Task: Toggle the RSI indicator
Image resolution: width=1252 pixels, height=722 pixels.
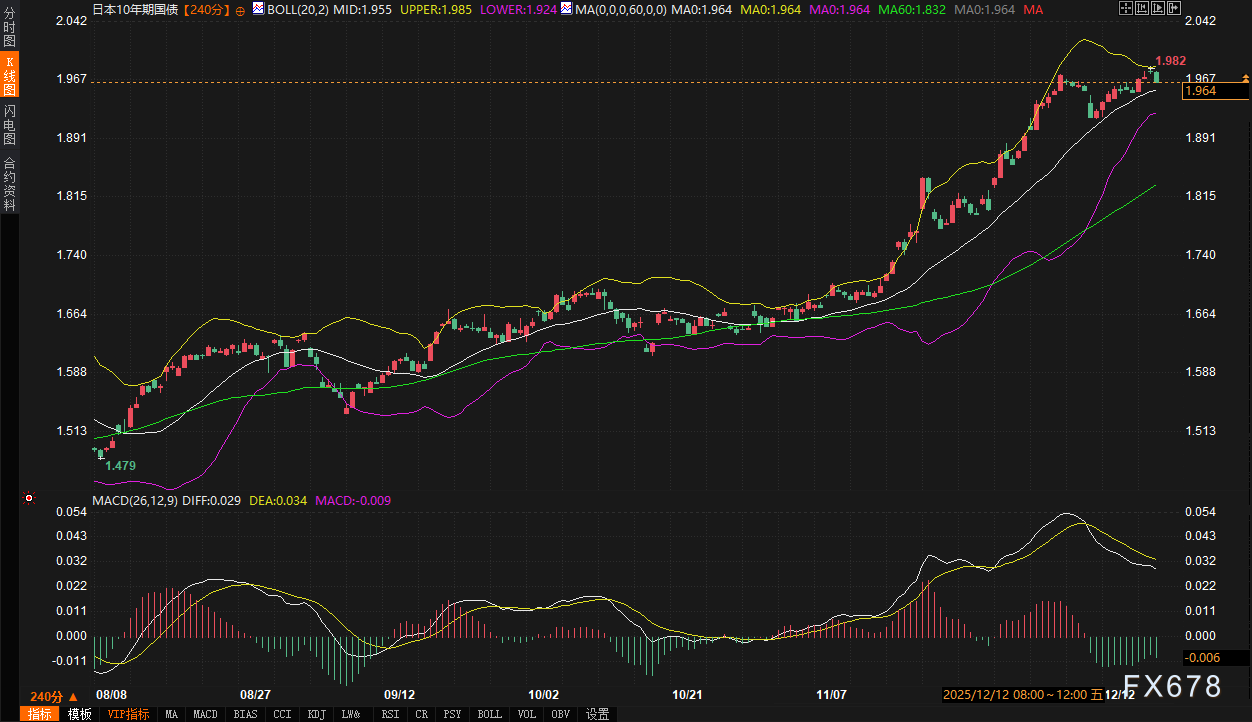Action: coord(391,714)
